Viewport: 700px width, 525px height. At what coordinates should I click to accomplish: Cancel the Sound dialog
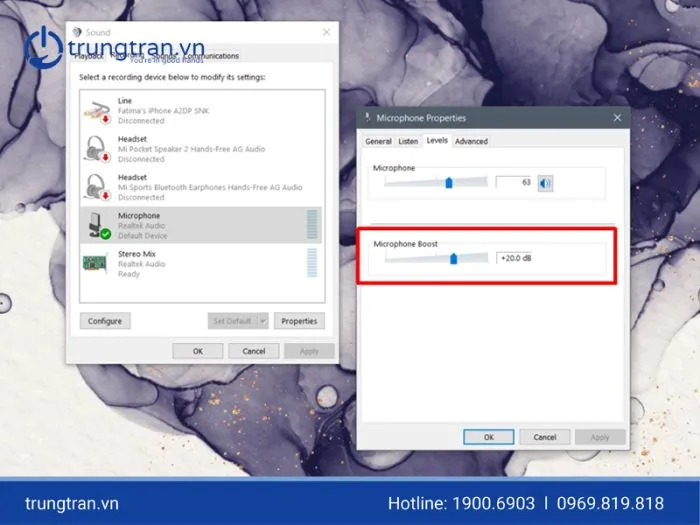point(254,351)
